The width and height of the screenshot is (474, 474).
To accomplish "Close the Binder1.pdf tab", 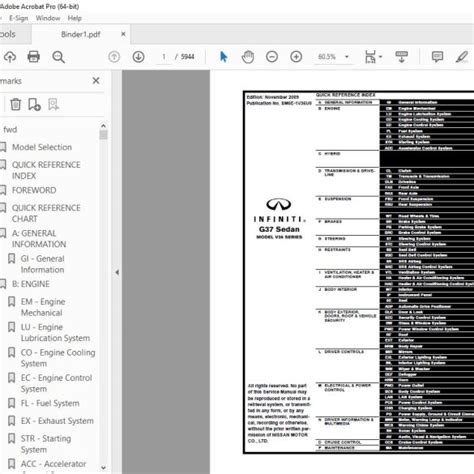I will [123, 34].
